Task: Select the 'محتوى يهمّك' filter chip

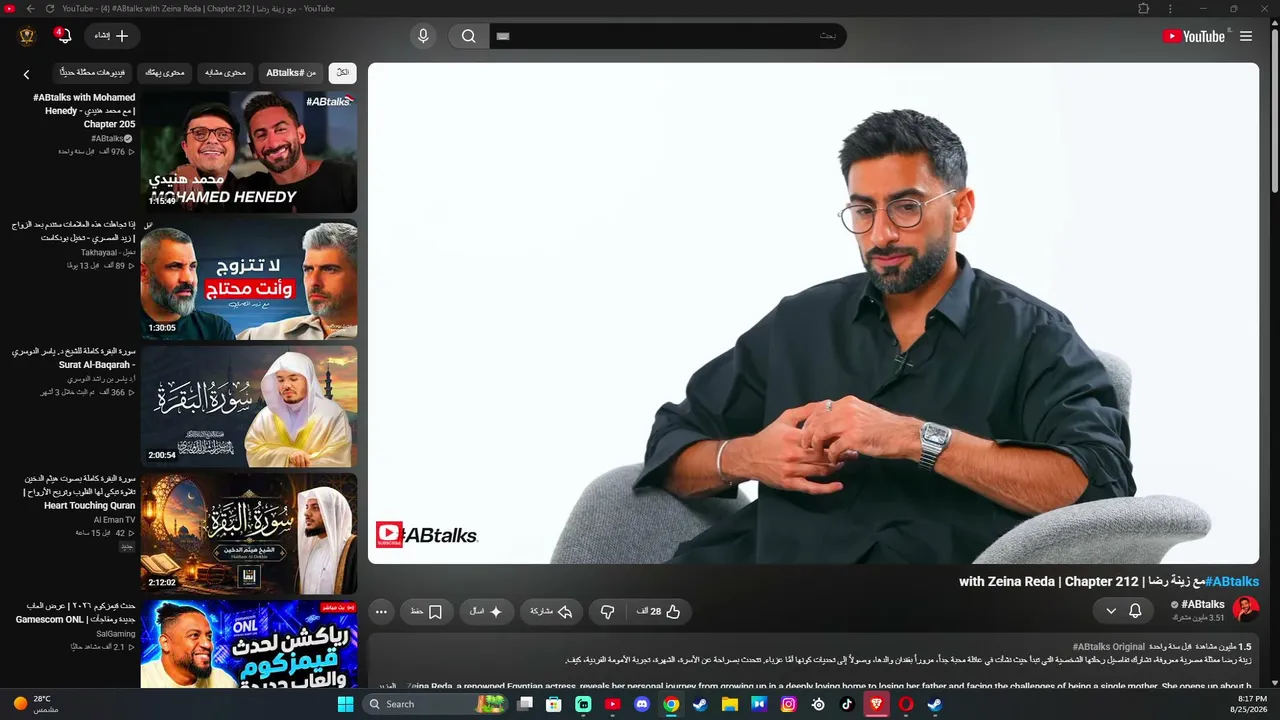Action: click(x=165, y=73)
